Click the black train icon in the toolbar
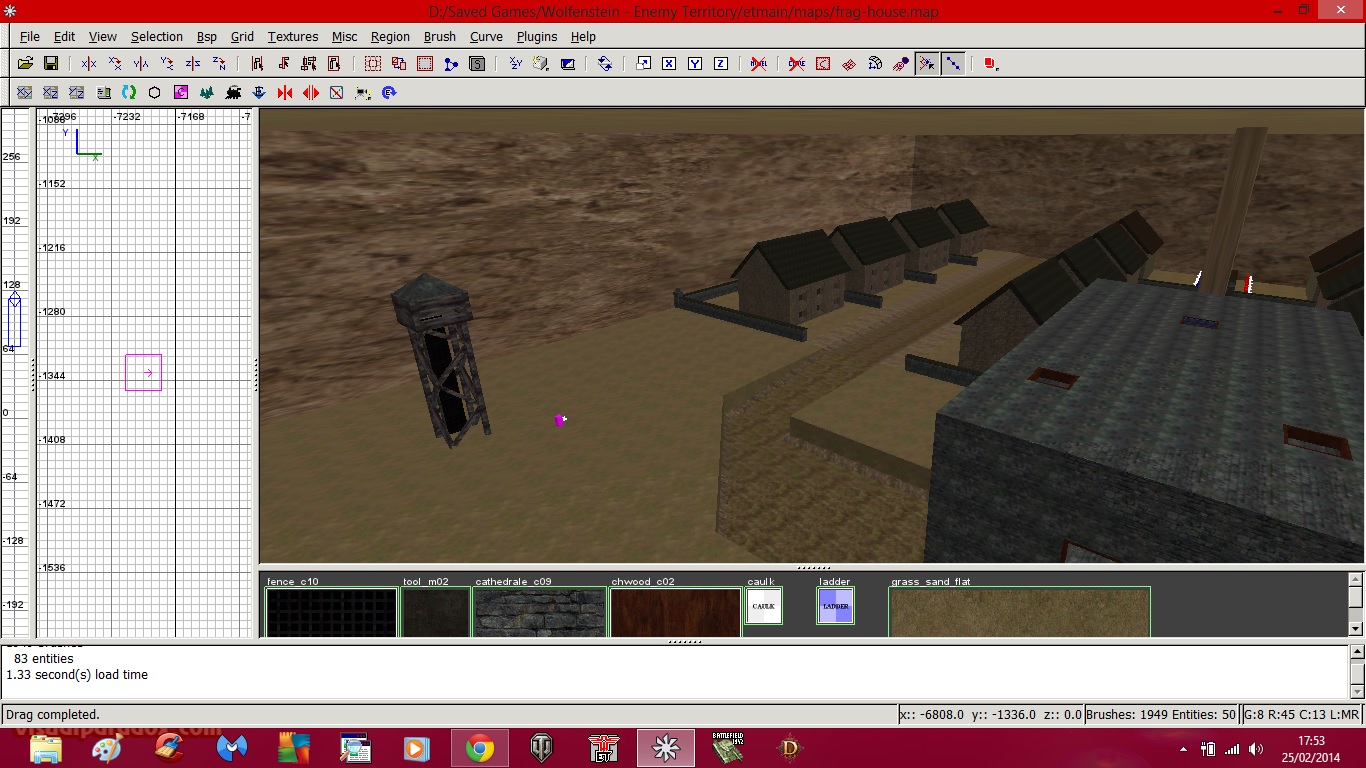The width and height of the screenshot is (1366, 768). [x=233, y=93]
